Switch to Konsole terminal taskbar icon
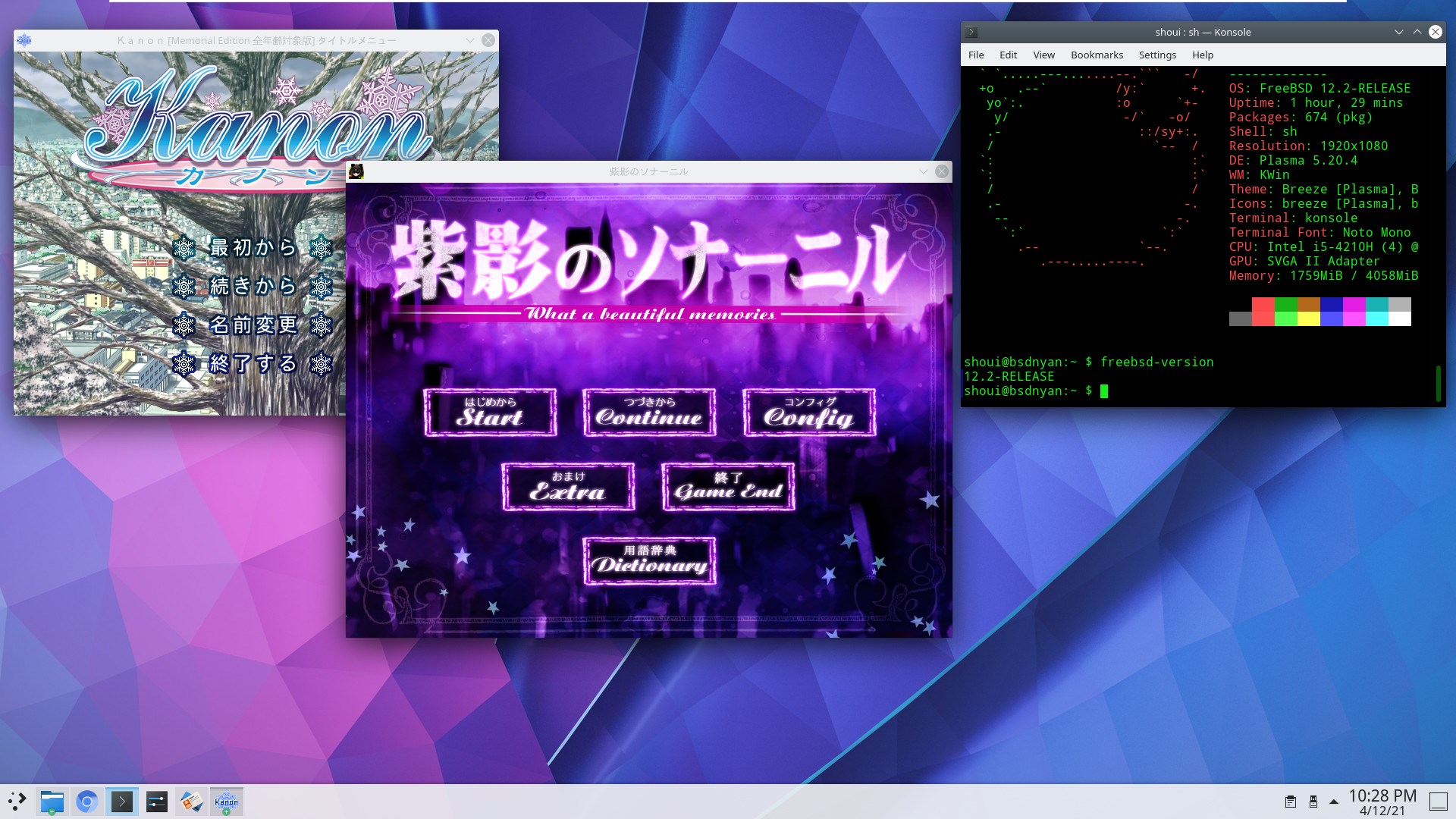 point(121,802)
